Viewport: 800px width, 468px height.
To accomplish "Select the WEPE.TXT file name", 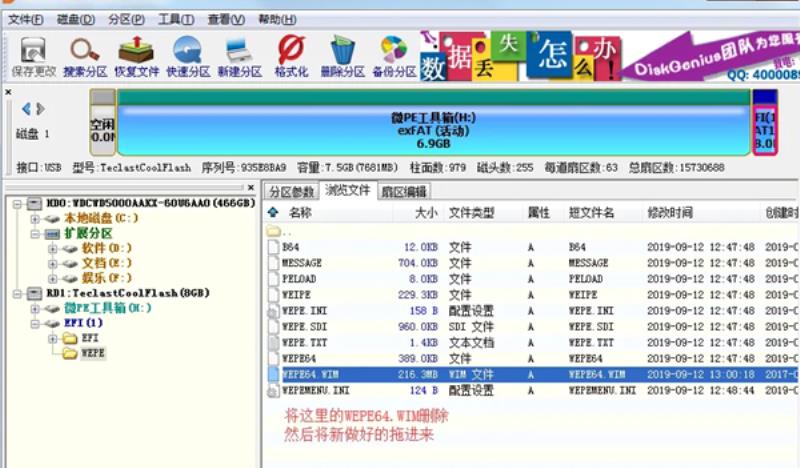I will coord(304,342).
